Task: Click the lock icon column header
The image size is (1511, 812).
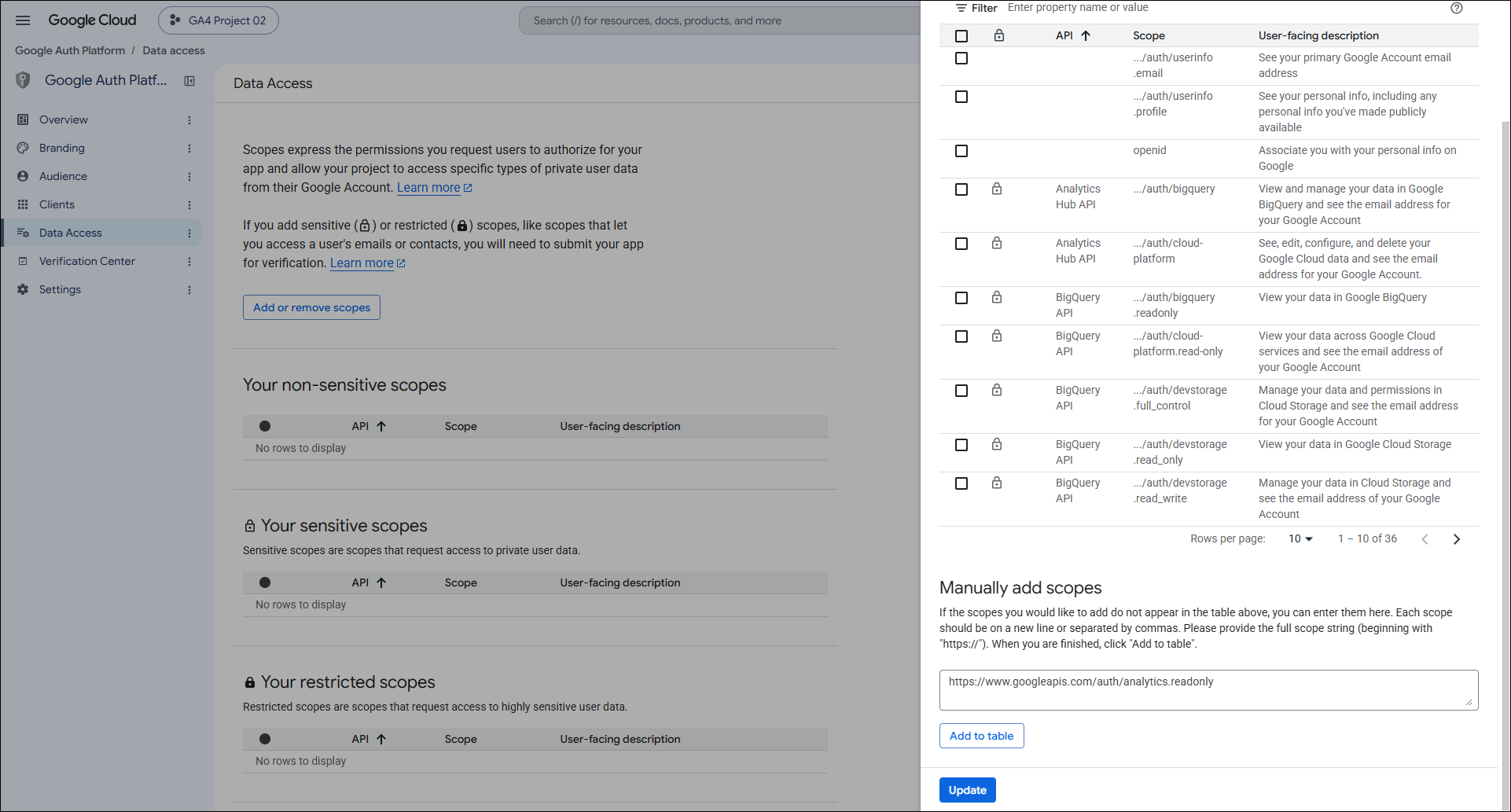Action: (999, 35)
